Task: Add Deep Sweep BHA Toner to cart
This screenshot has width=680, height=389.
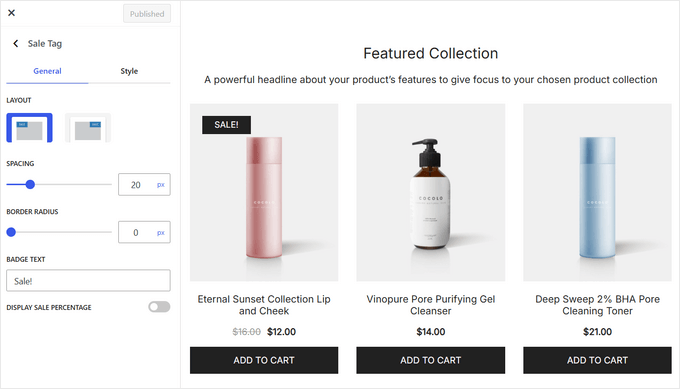Action: [x=597, y=360]
